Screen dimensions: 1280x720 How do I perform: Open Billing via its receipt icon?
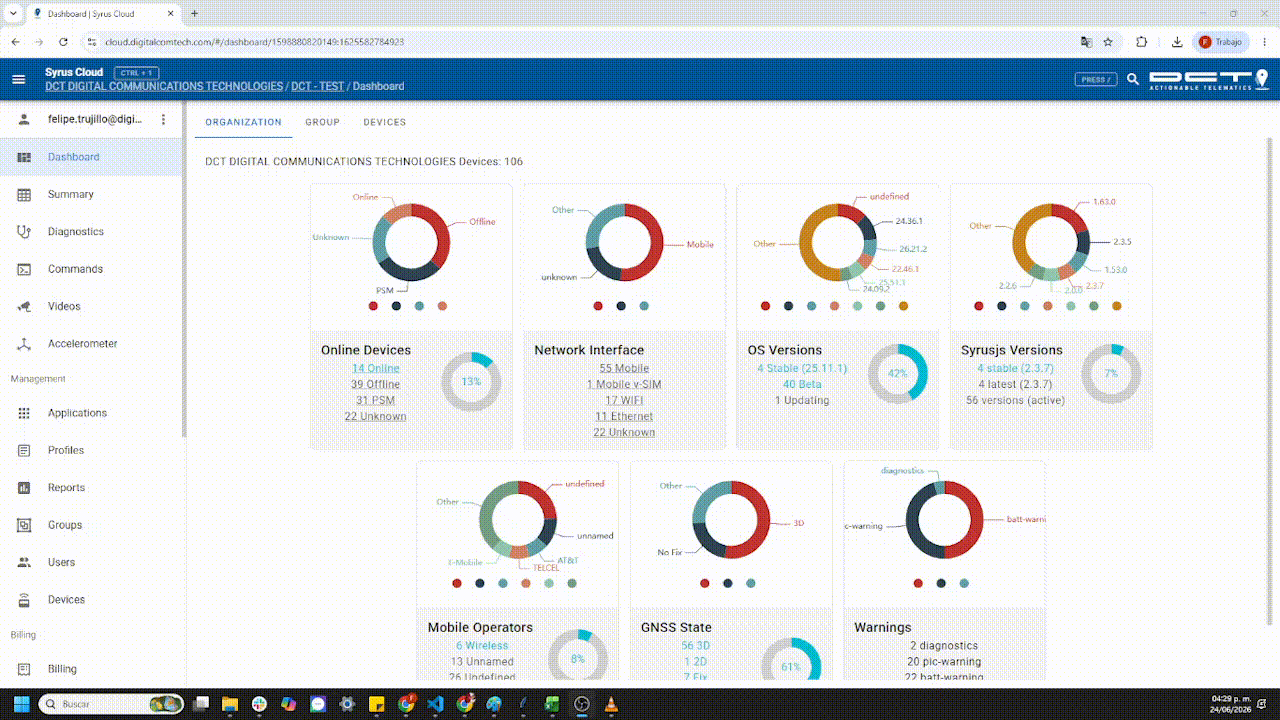click(x=25, y=669)
